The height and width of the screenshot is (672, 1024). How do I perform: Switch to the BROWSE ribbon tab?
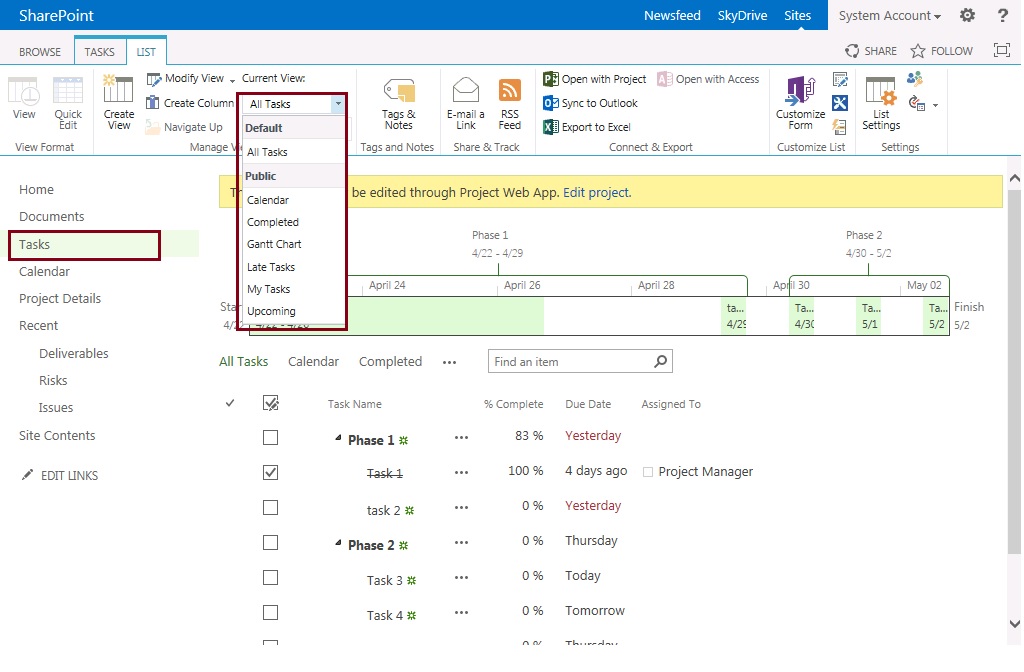[40, 52]
